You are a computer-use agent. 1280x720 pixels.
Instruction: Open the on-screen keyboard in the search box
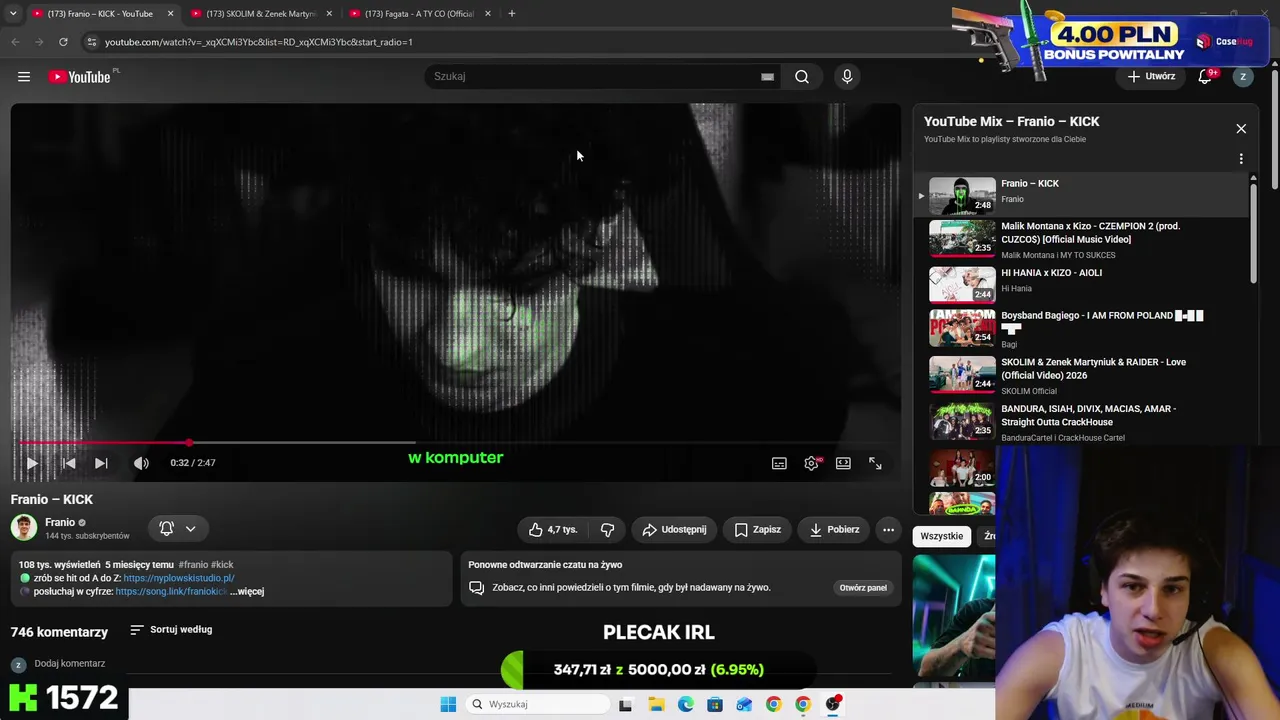point(767,77)
